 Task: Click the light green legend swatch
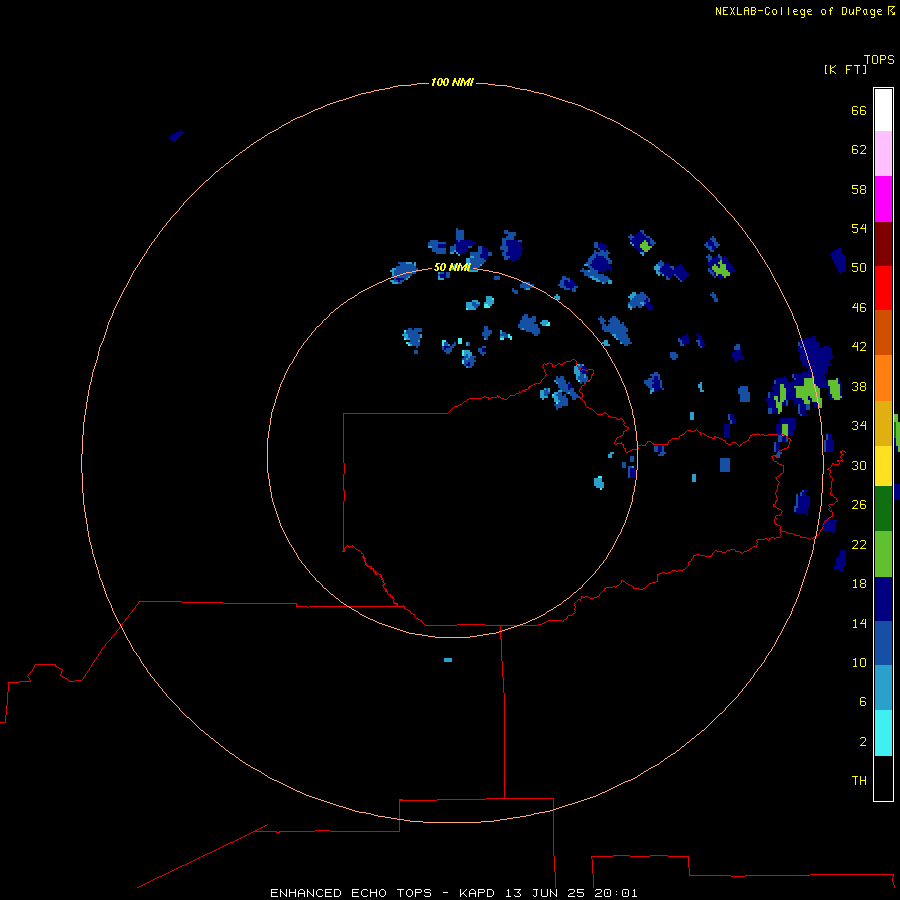883,554
